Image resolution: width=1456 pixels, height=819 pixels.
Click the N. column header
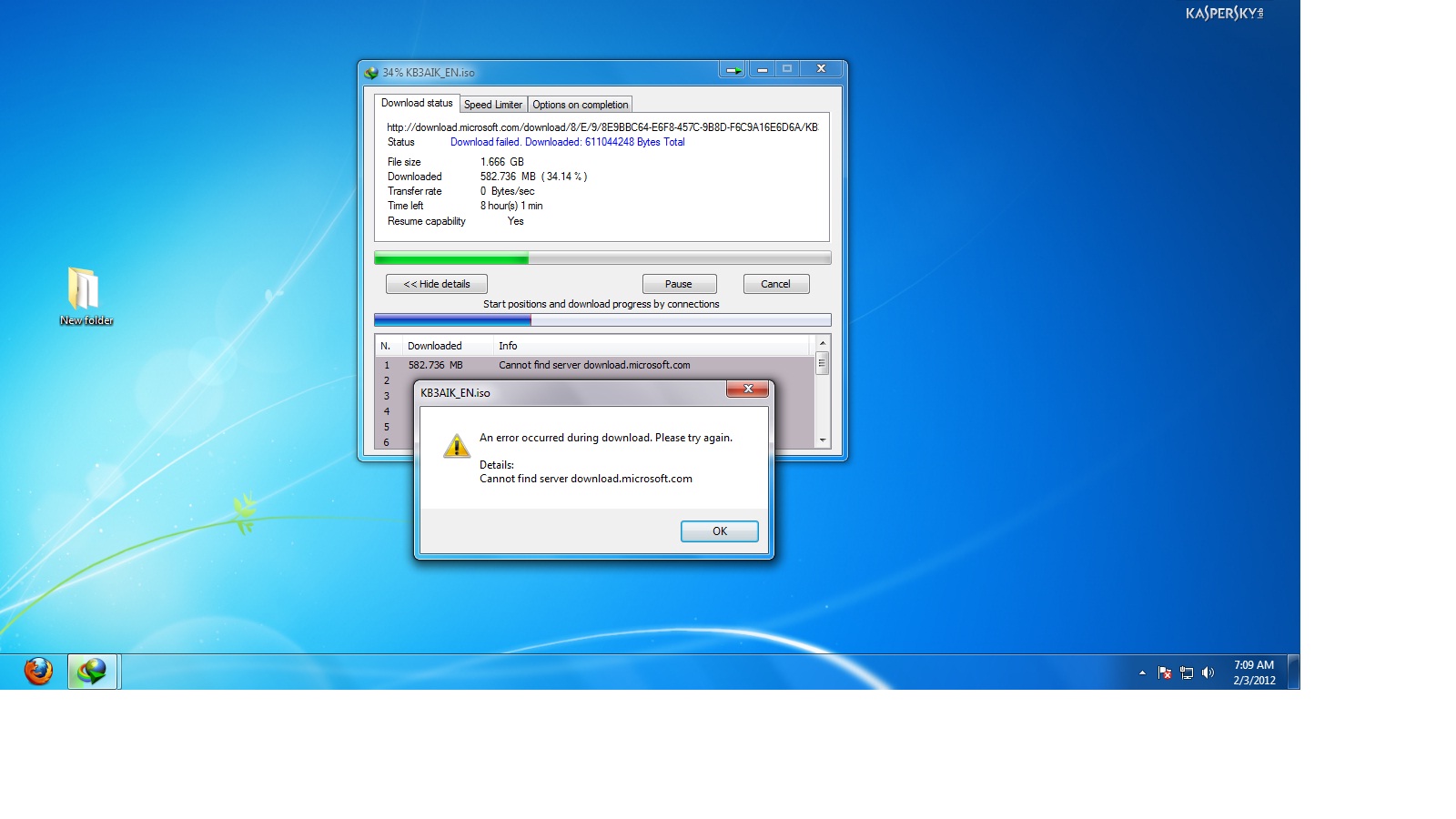[388, 346]
